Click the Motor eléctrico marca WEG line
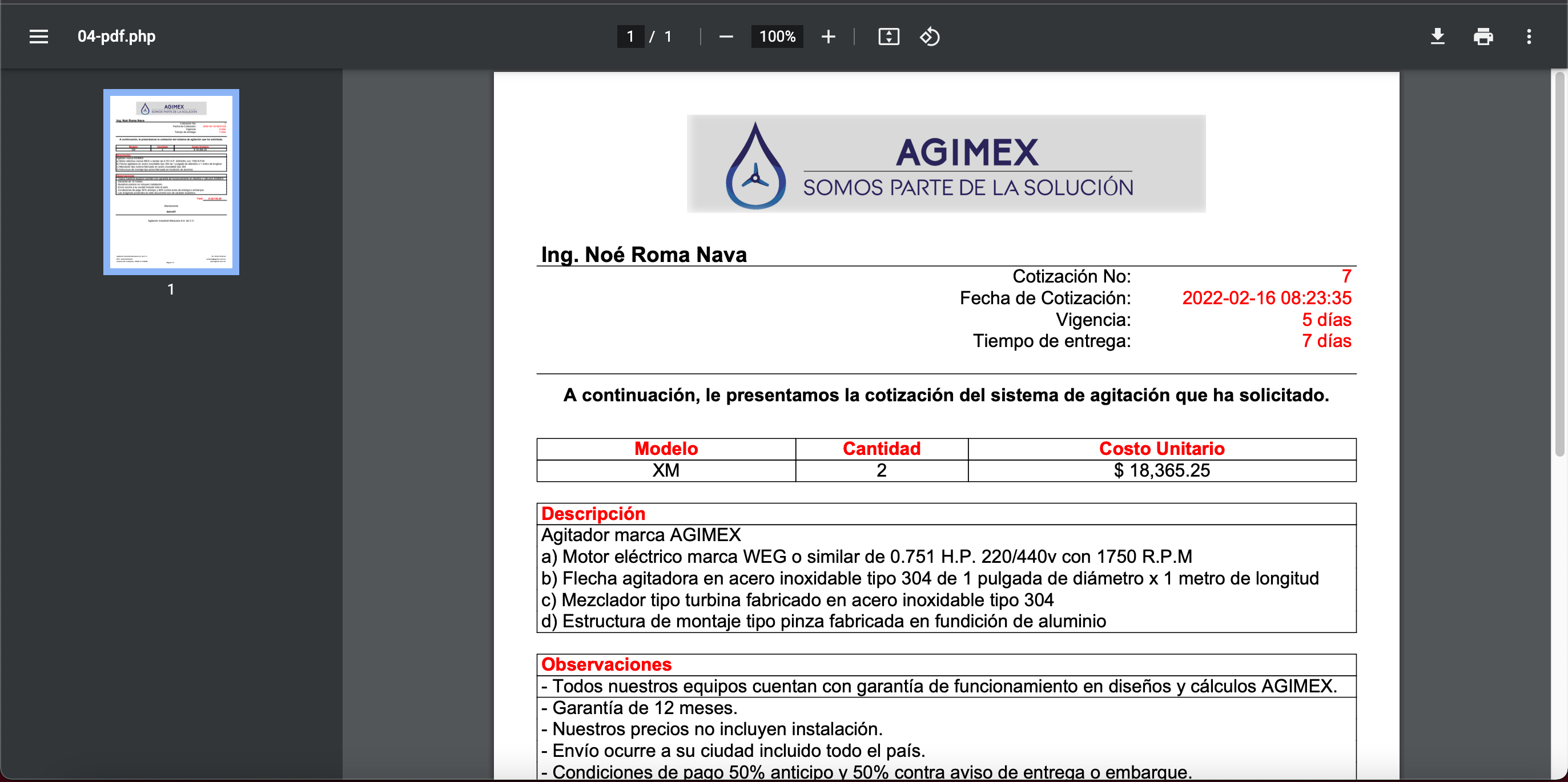Screen dimensions: 1568x782 866,556
